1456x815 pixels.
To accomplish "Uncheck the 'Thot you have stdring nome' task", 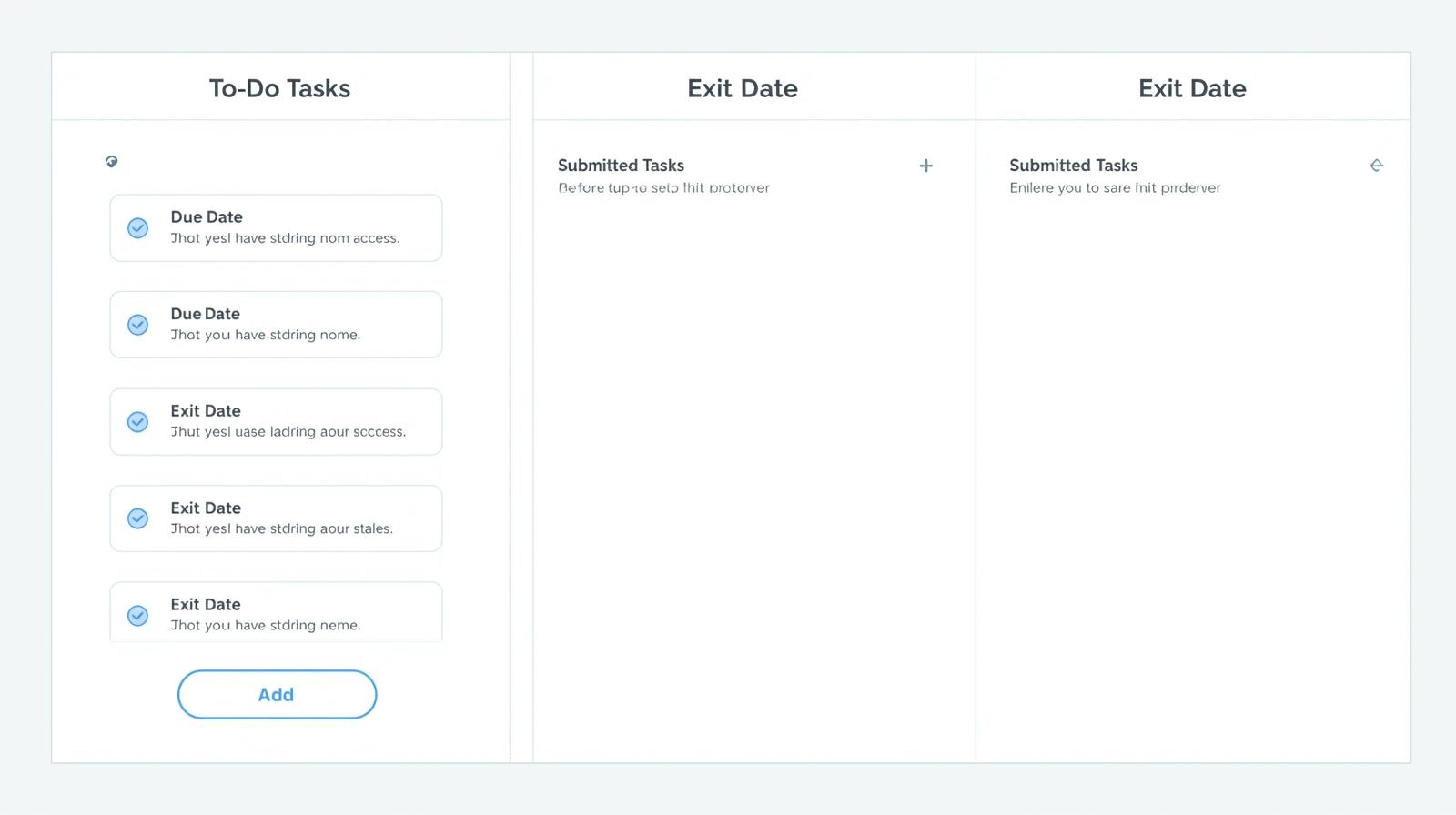I will pyautogui.click(x=137, y=325).
